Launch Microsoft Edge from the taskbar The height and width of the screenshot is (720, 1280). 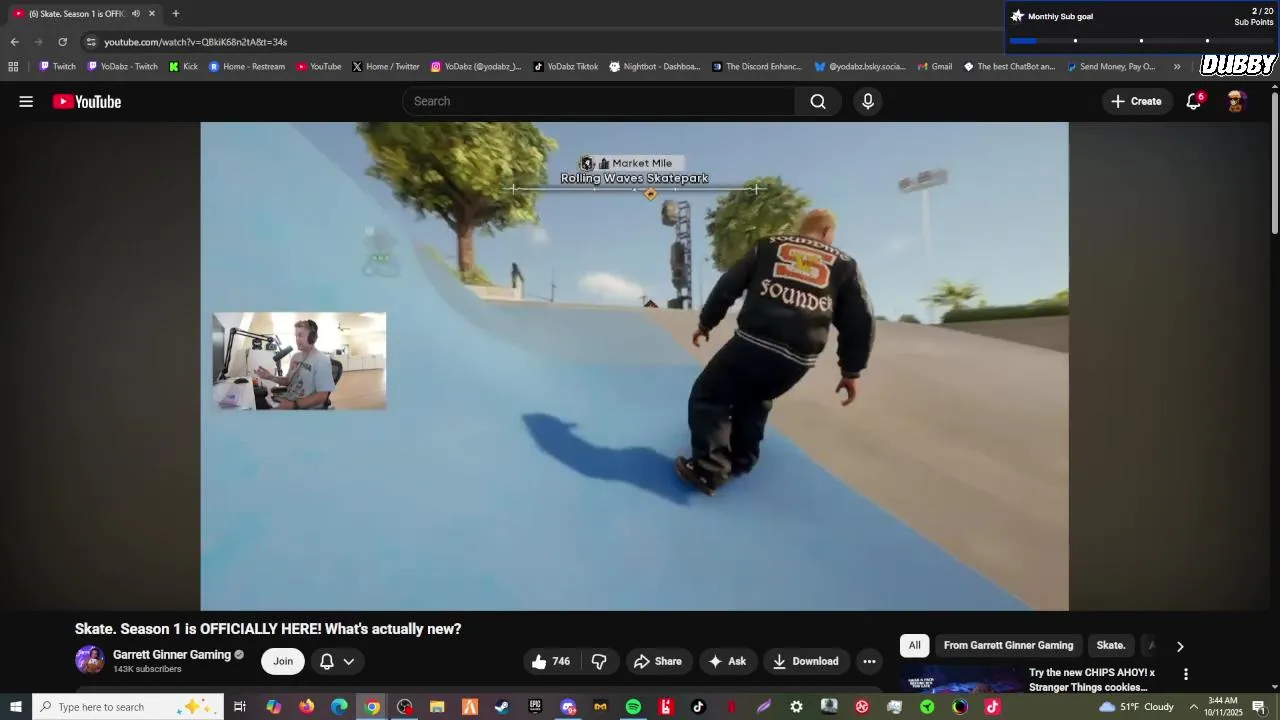(339, 707)
